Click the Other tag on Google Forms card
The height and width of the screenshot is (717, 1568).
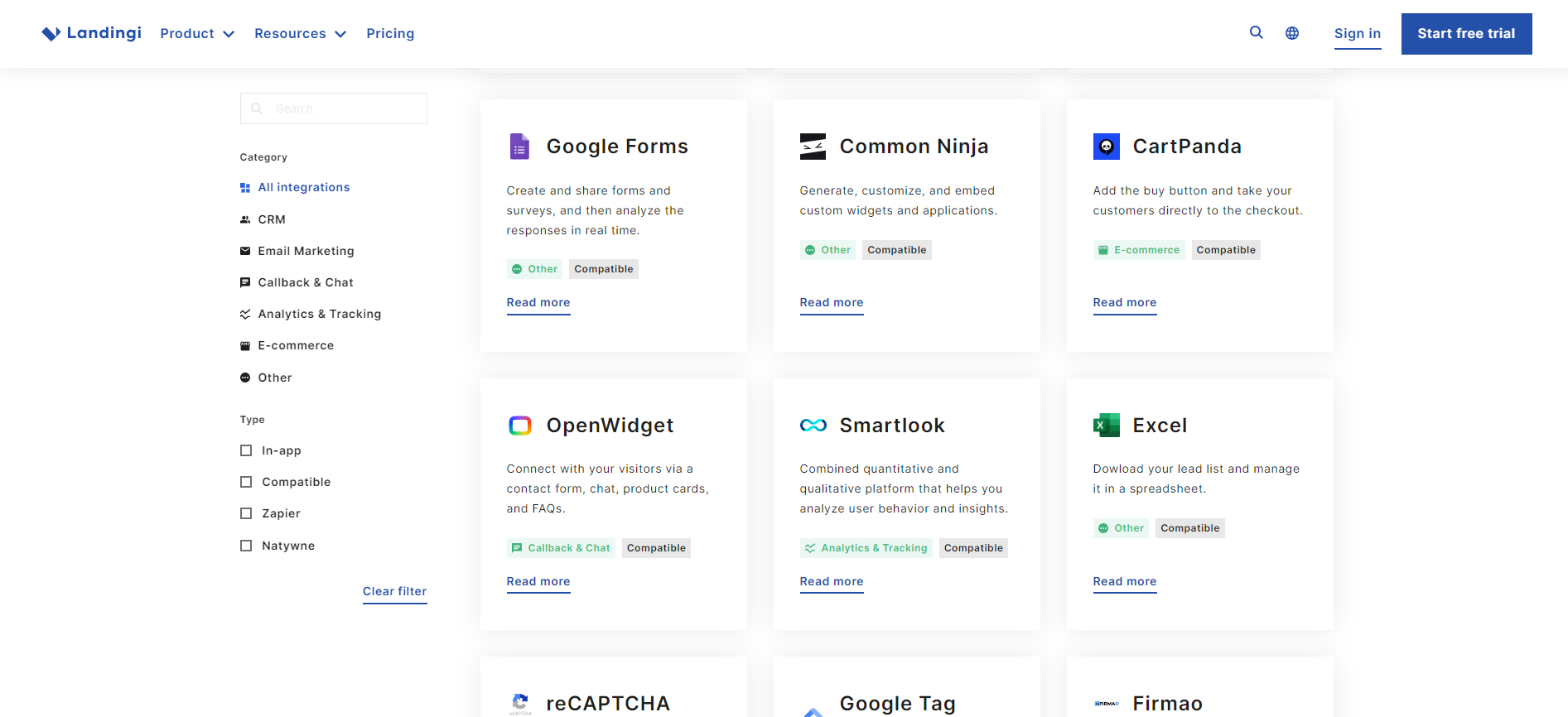pyautogui.click(x=534, y=269)
